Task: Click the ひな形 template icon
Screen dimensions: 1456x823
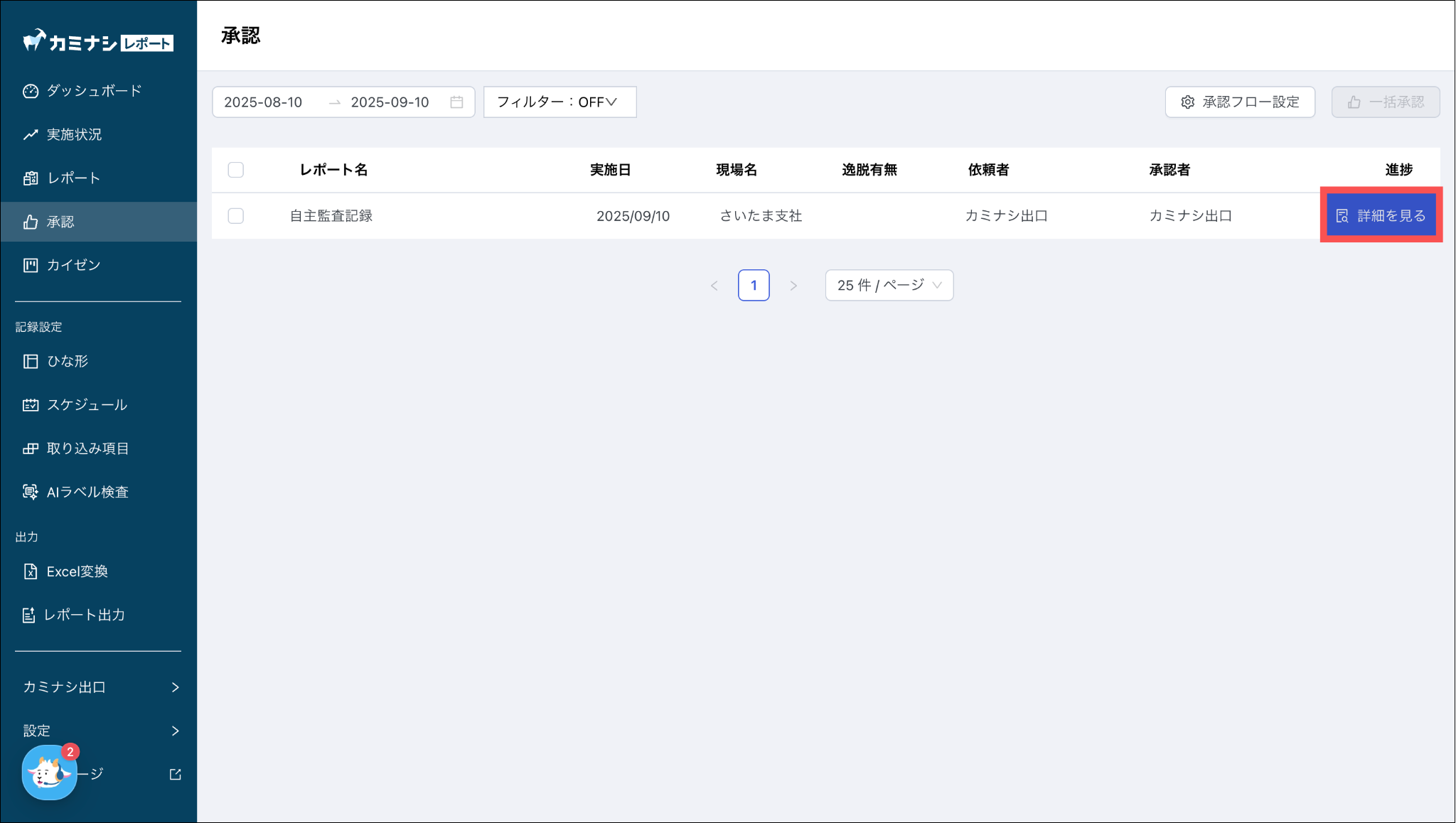Action: 30,361
